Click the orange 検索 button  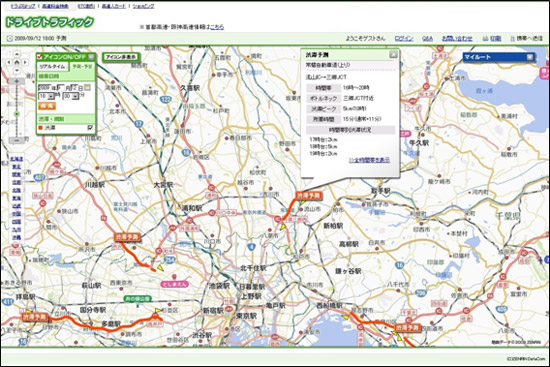[47, 106]
